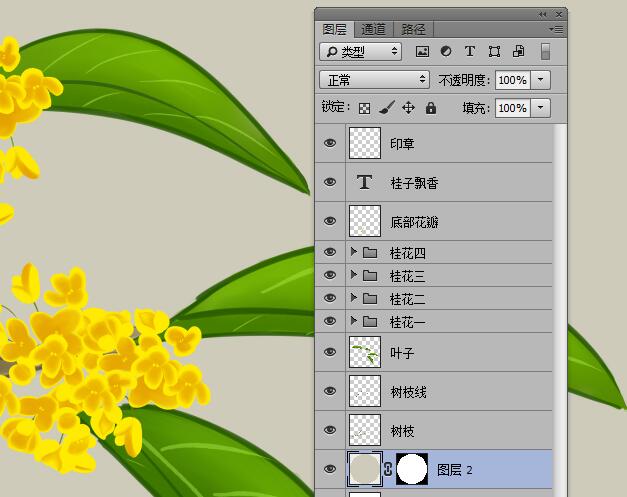Open the 正常 blend mode dropdown
This screenshot has width=627, height=497.
(374, 80)
